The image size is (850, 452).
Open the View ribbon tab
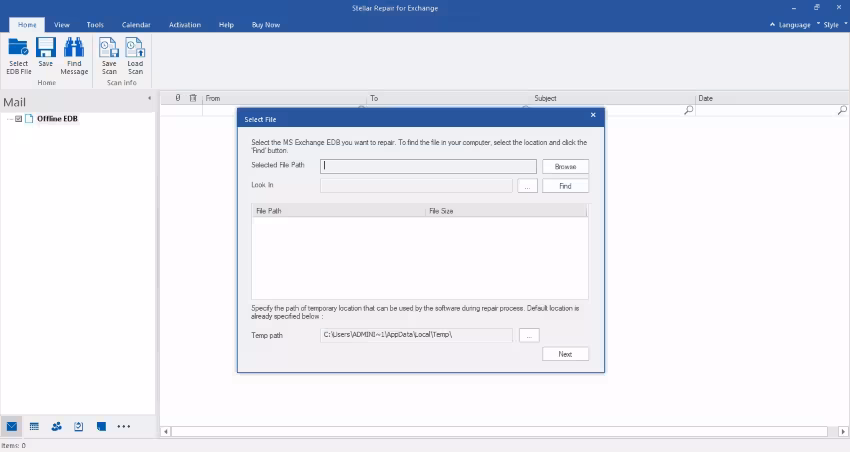[62, 25]
